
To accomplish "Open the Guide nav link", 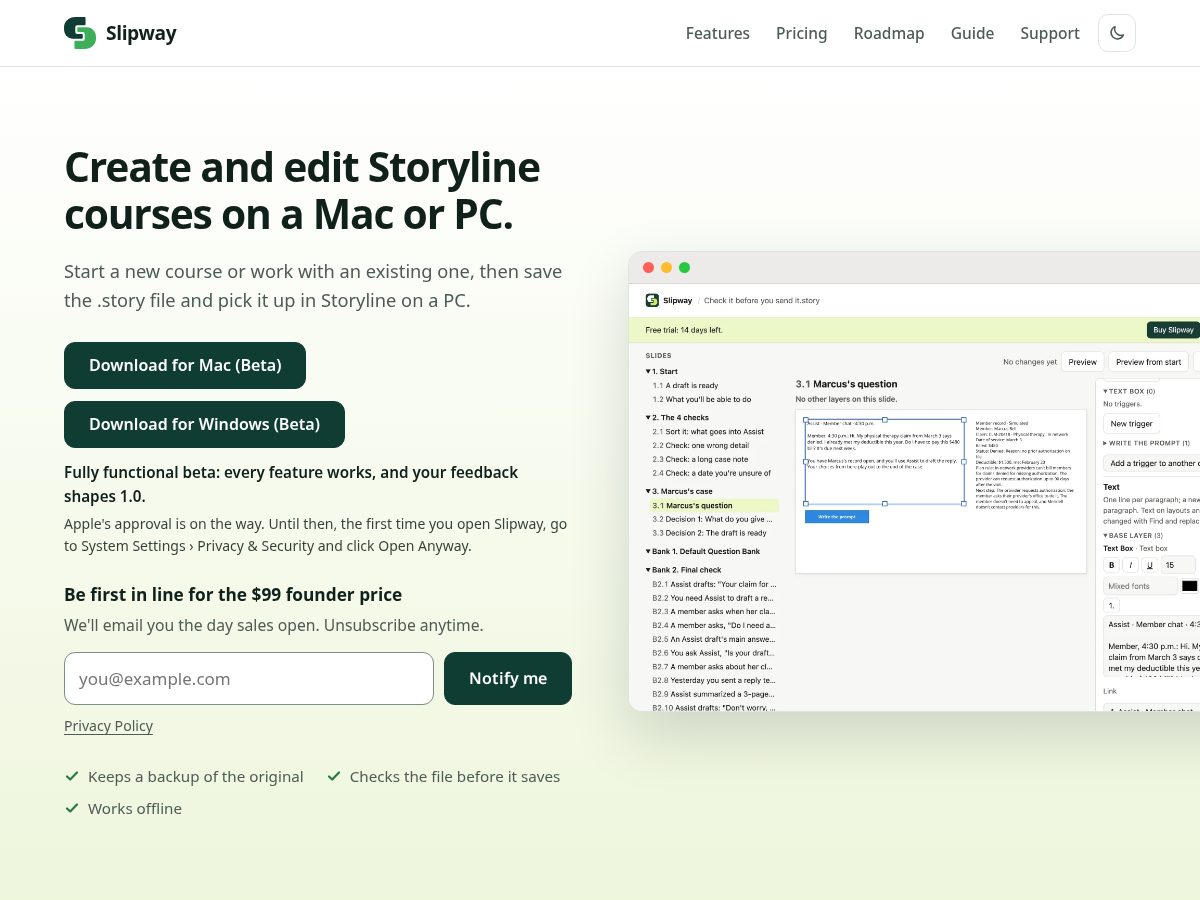I will coord(972,33).
